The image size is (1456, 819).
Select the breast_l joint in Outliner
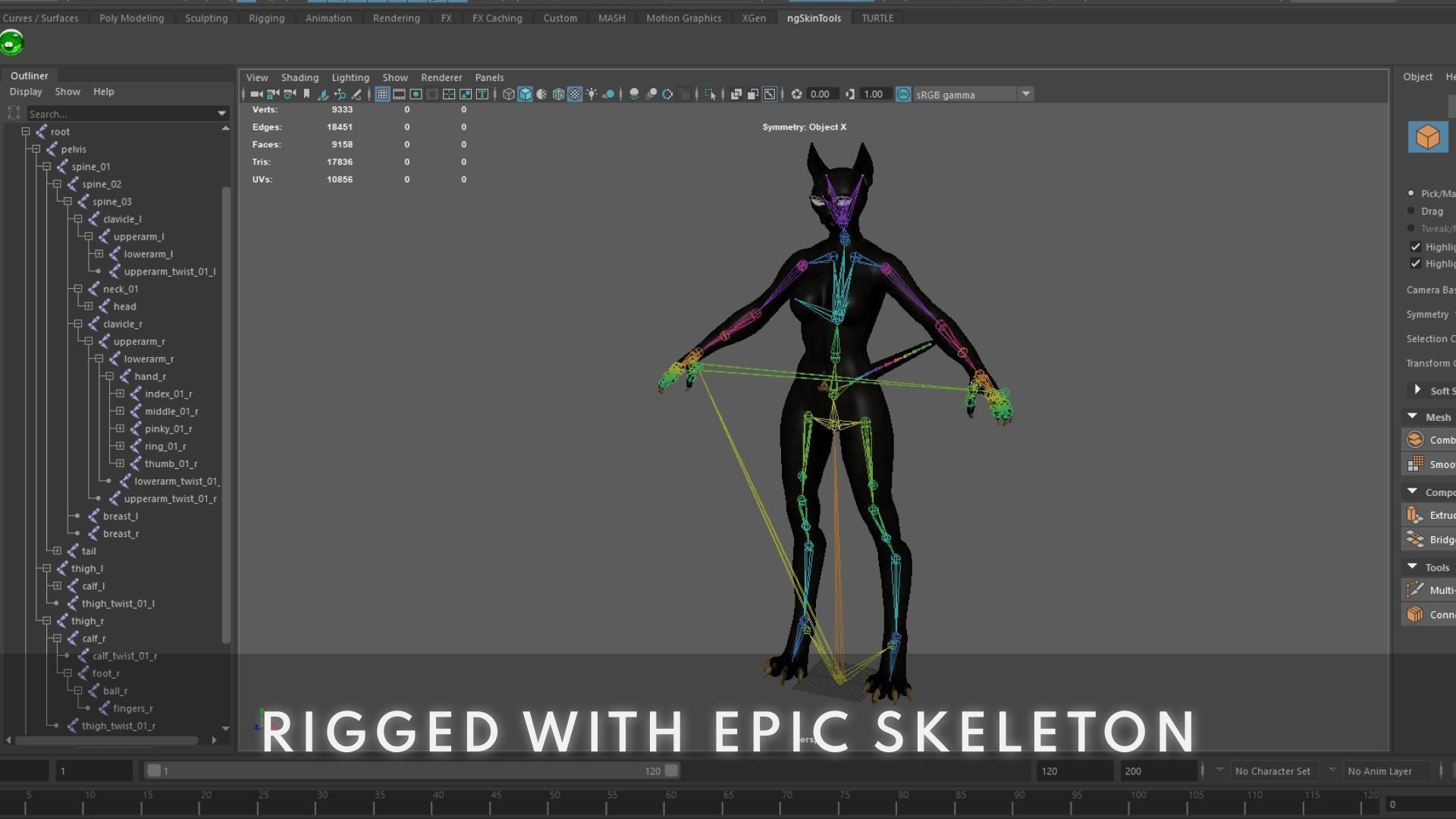120,516
